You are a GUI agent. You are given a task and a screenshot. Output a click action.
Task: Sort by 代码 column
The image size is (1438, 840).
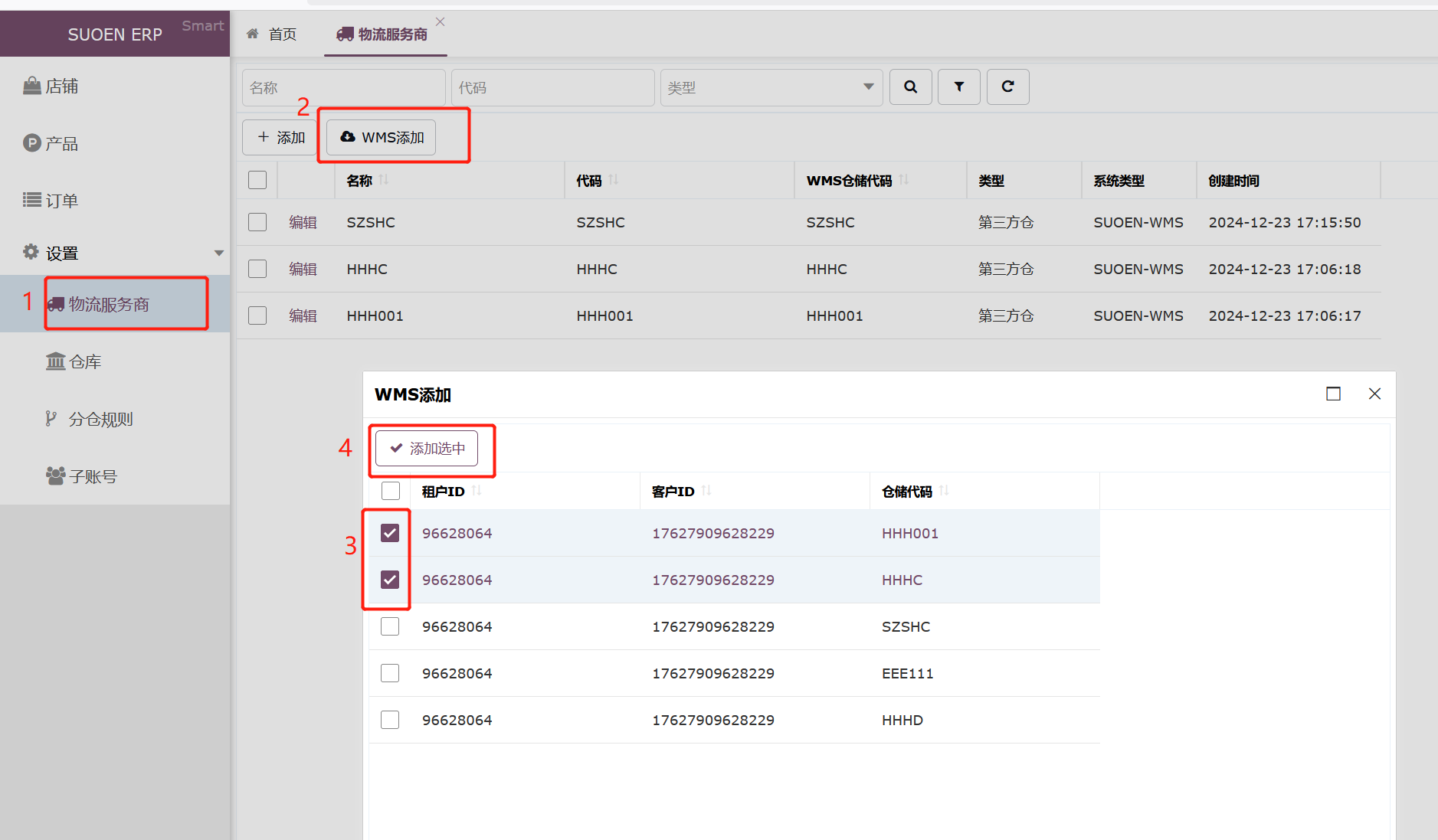pos(614,180)
